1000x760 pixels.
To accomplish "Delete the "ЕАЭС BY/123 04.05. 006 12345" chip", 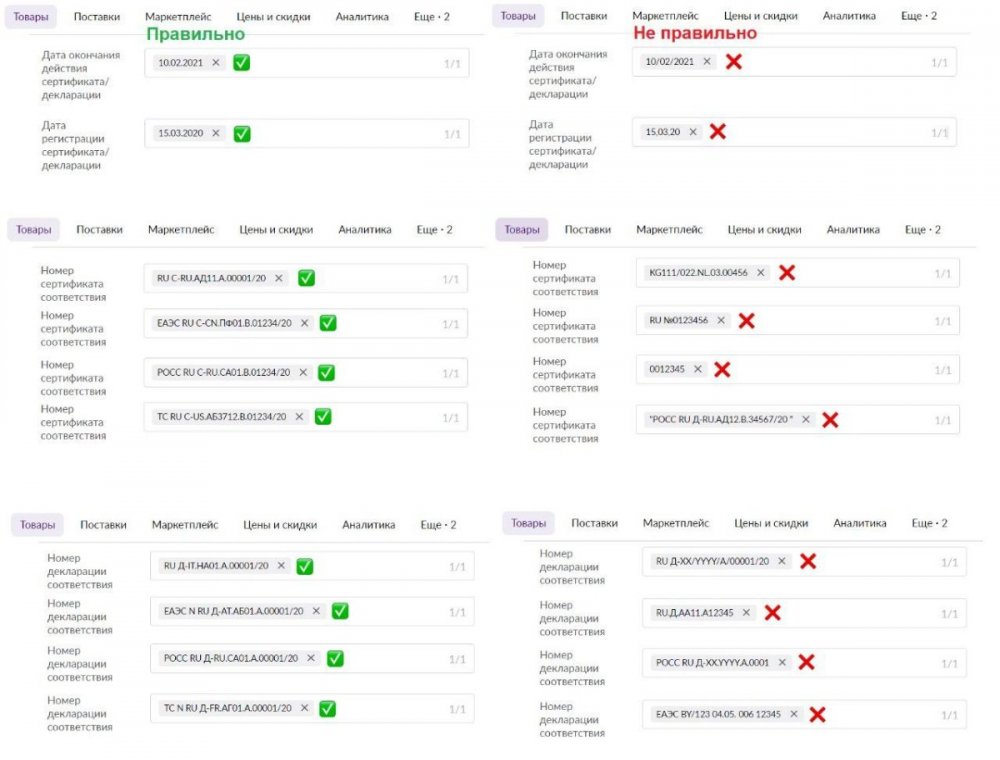I will click(x=794, y=714).
